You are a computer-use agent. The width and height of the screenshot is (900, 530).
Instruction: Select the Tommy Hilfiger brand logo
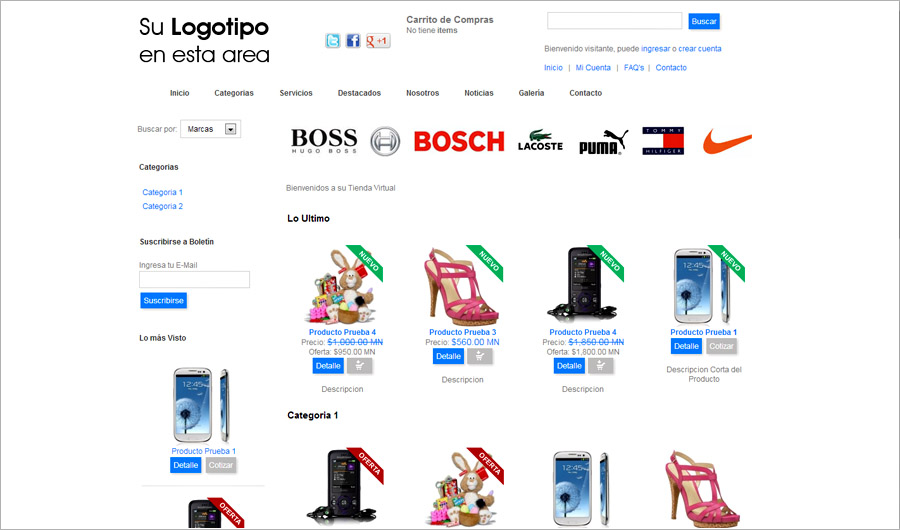(663, 141)
